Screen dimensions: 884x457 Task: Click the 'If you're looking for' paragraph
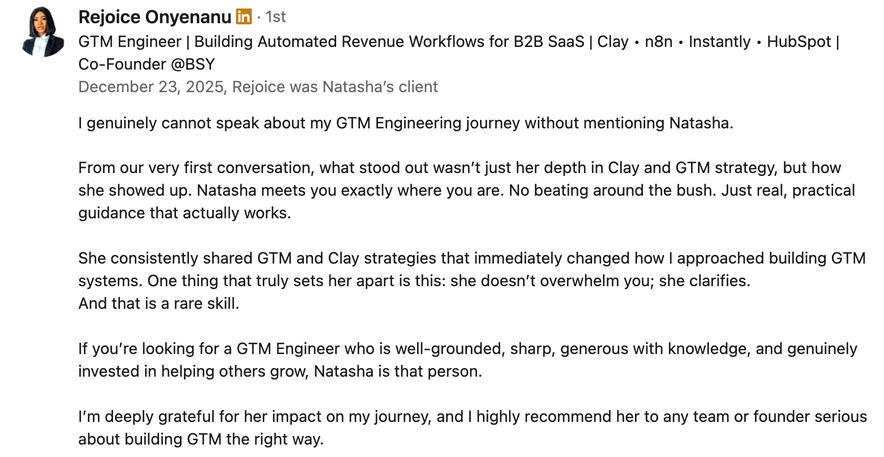click(467, 349)
